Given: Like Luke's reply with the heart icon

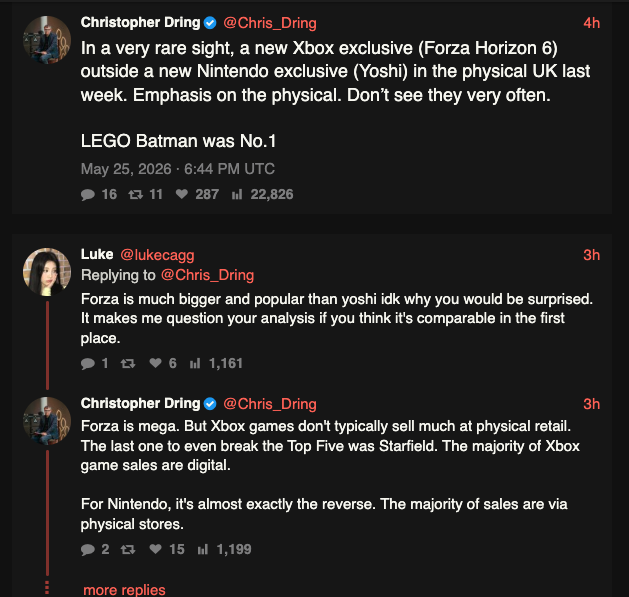Looking at the screenshot, I should 155,363.
